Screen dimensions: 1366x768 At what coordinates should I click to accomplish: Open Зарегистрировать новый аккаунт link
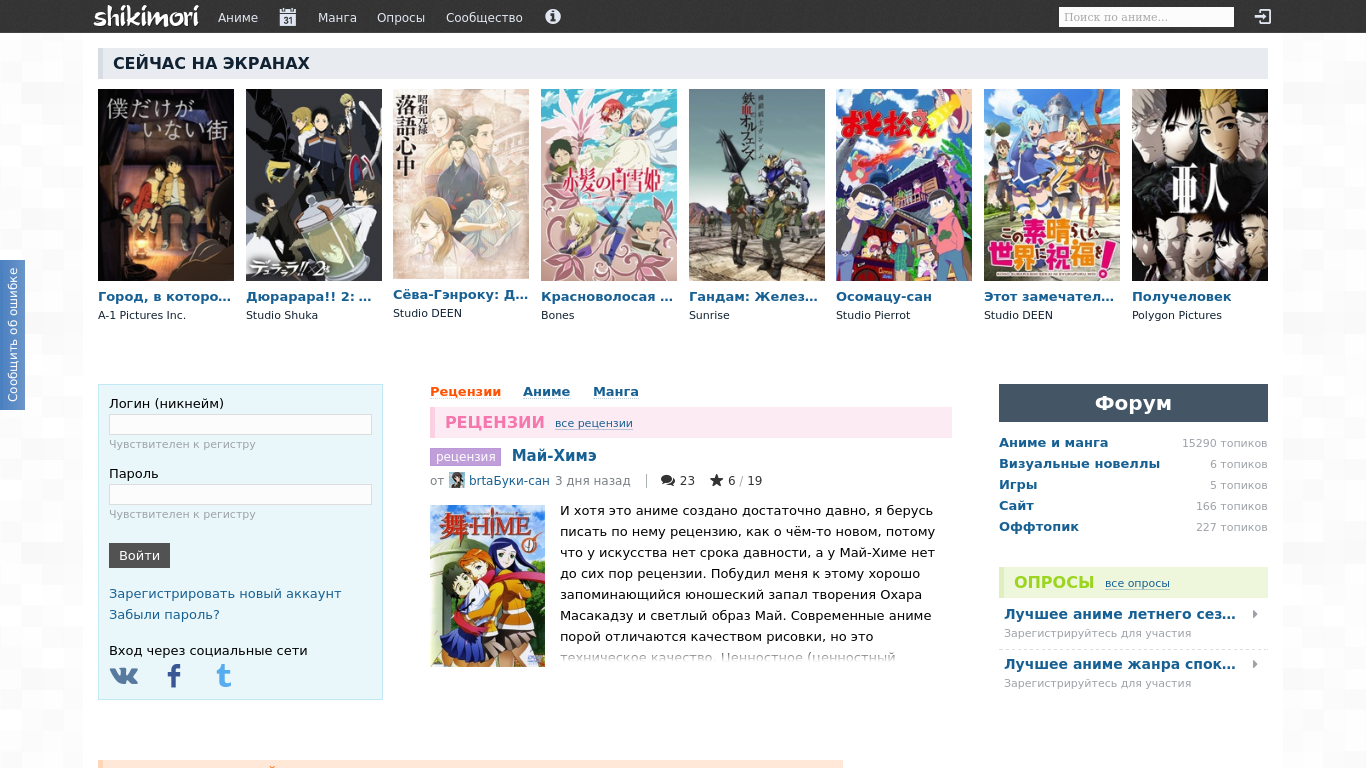(x=225, y=594)
